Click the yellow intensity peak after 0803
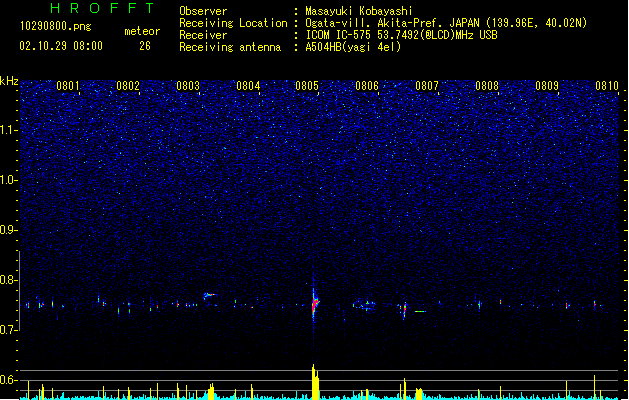 (211, 391)
